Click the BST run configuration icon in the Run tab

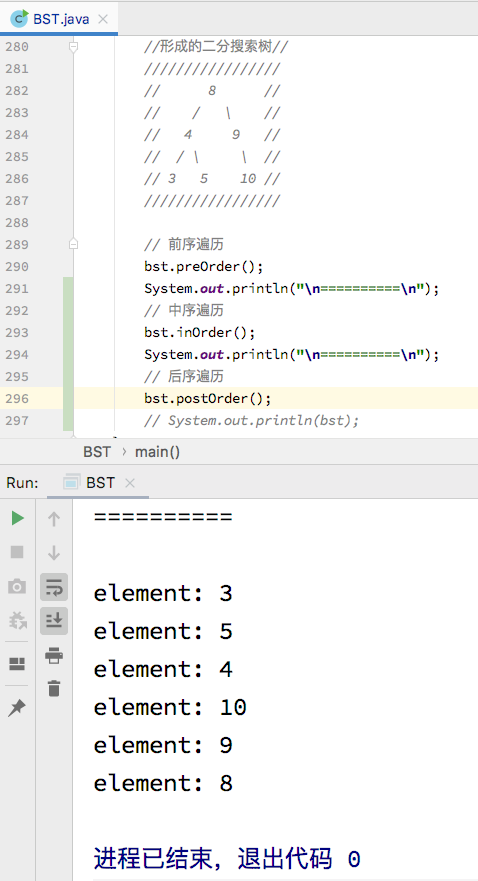[x=71, y=483]
